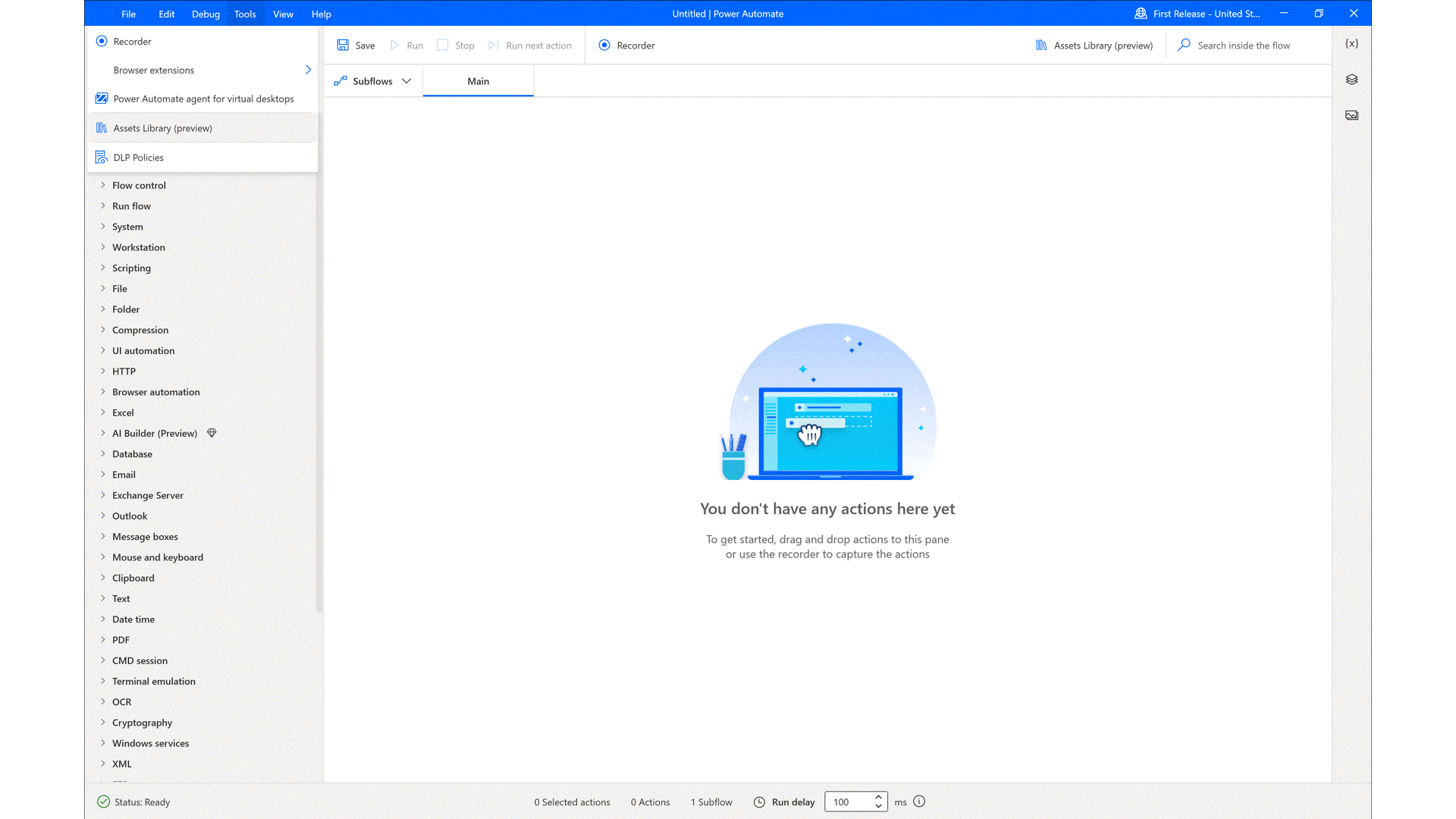The image size is (1456, 819).
Task: Open the DLP Policies settings
Action: [138, 157]
